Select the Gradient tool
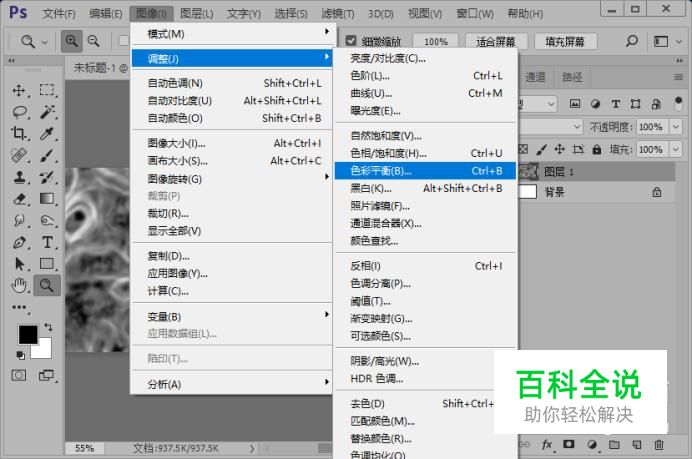The image size is (692, 459). click(47, 199)
